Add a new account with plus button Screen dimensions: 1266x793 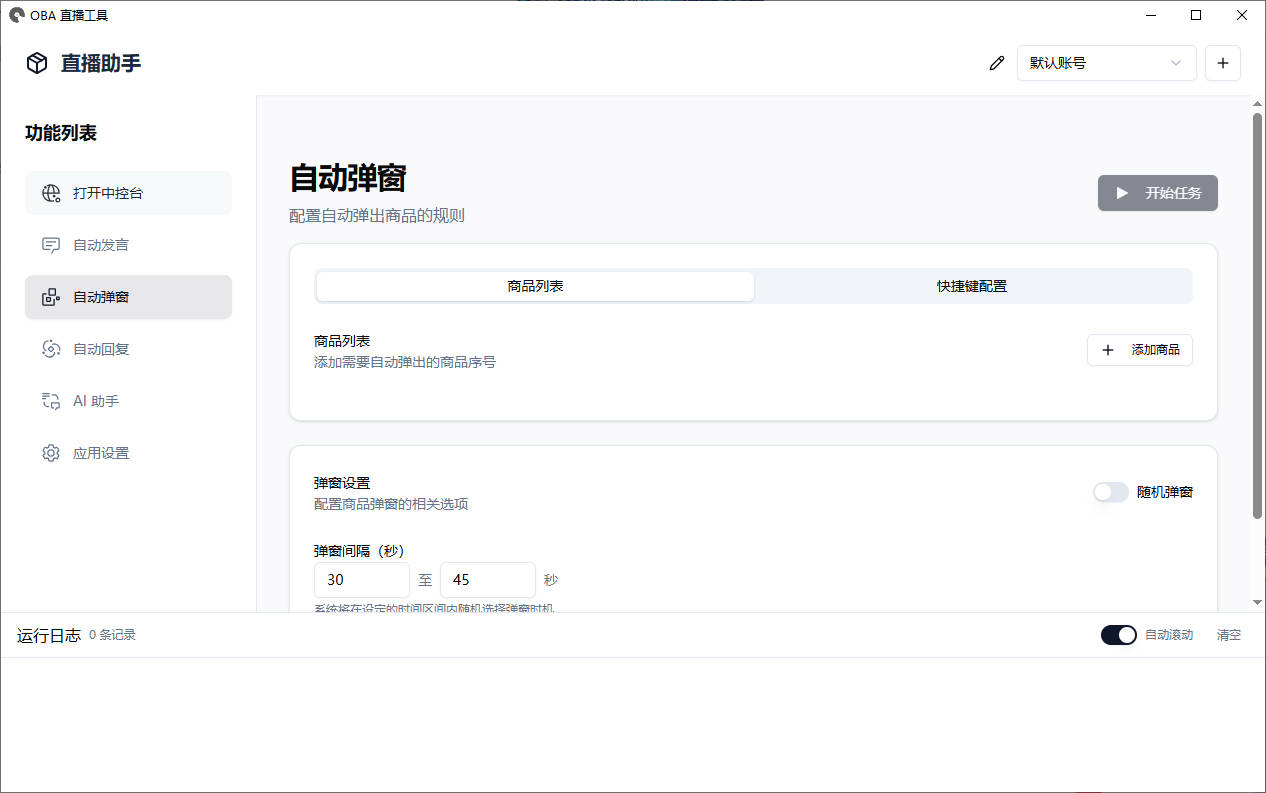[1223, 63]
